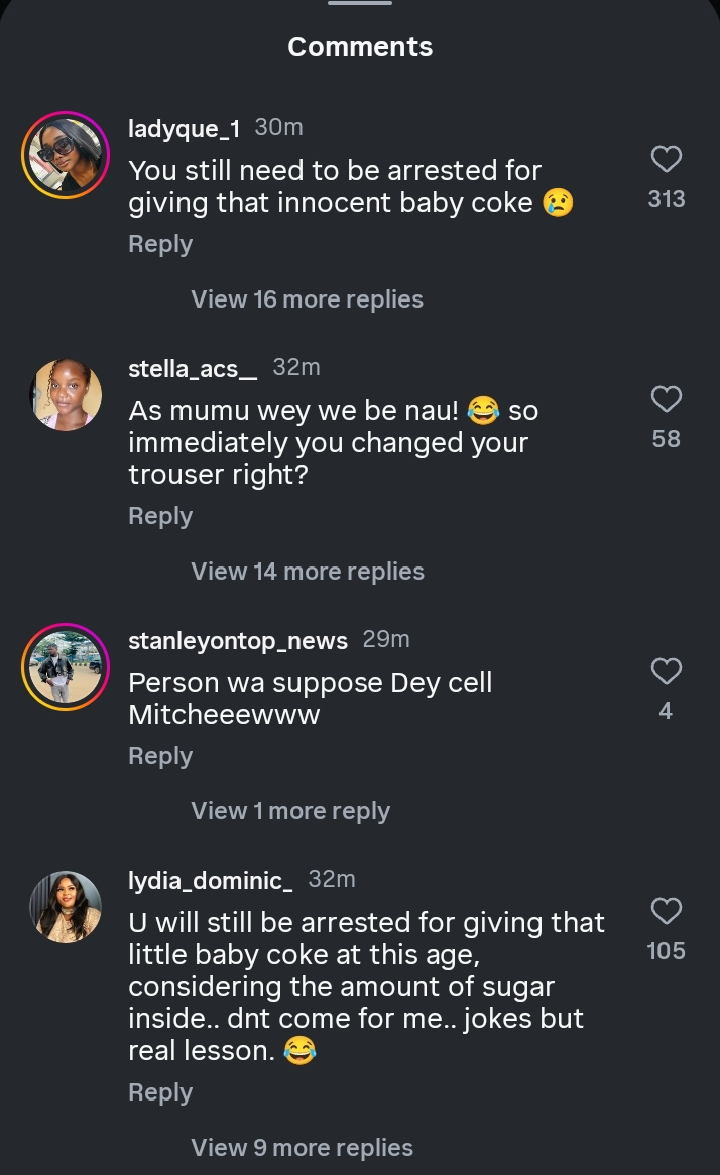The height and width of the screenshot is (1175, 720).
Task: Tap the drag handle above Comments
Action: pyautogui.click(x=360, y=4)
